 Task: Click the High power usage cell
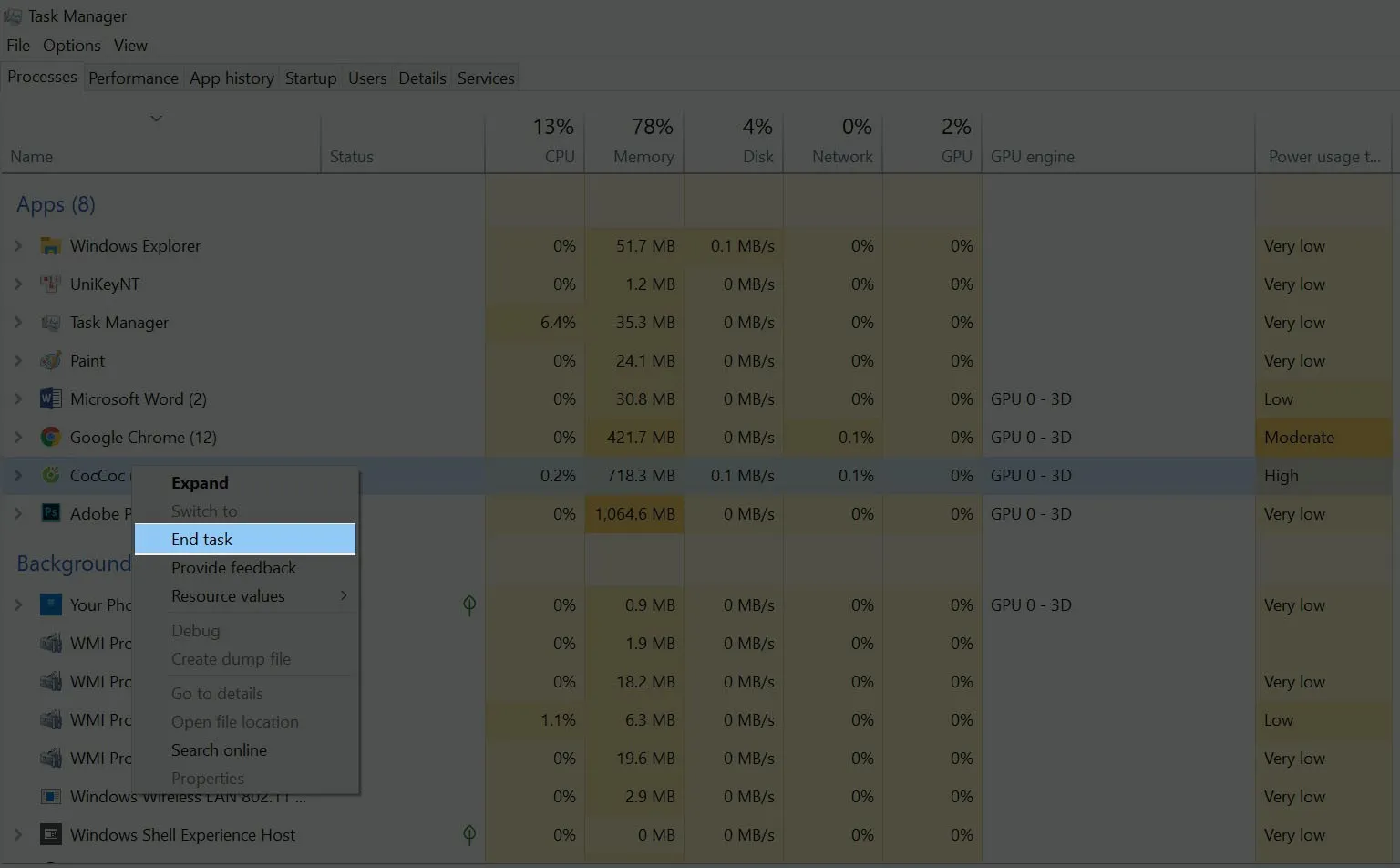coord(1325,476)
